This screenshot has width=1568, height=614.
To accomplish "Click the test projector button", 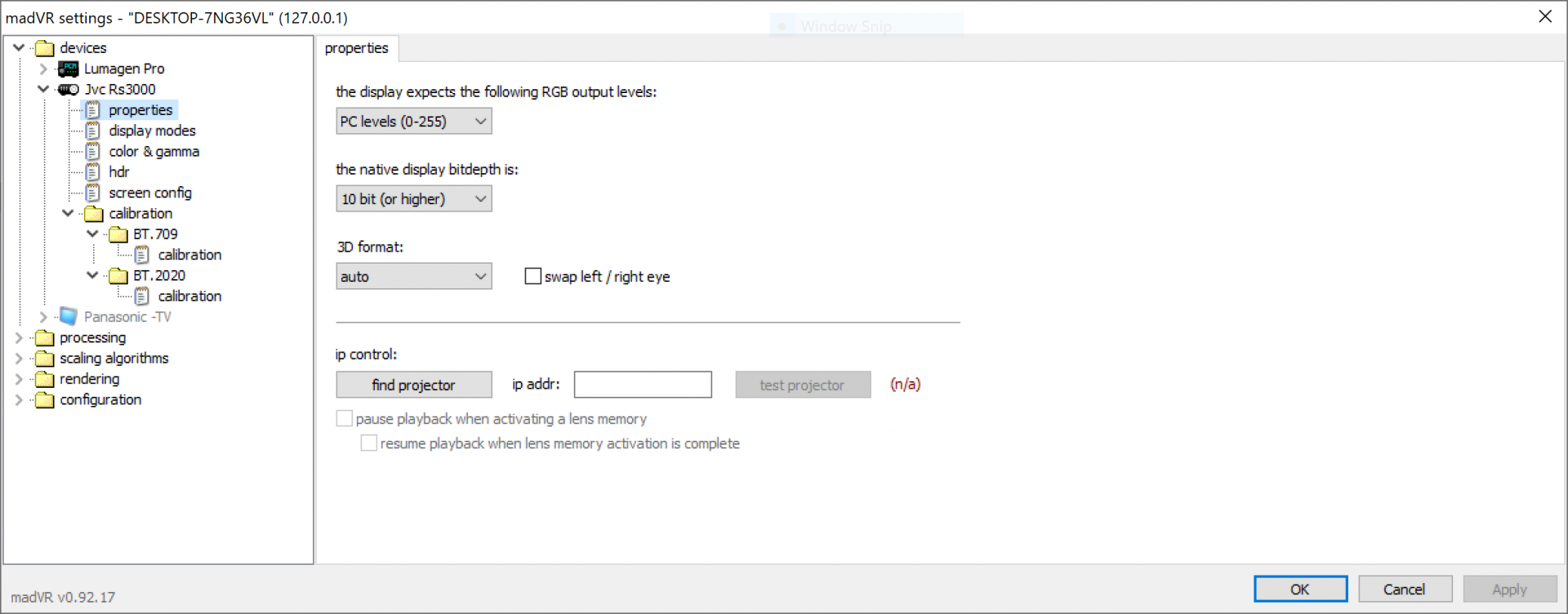I will click(x=803, y=385).
